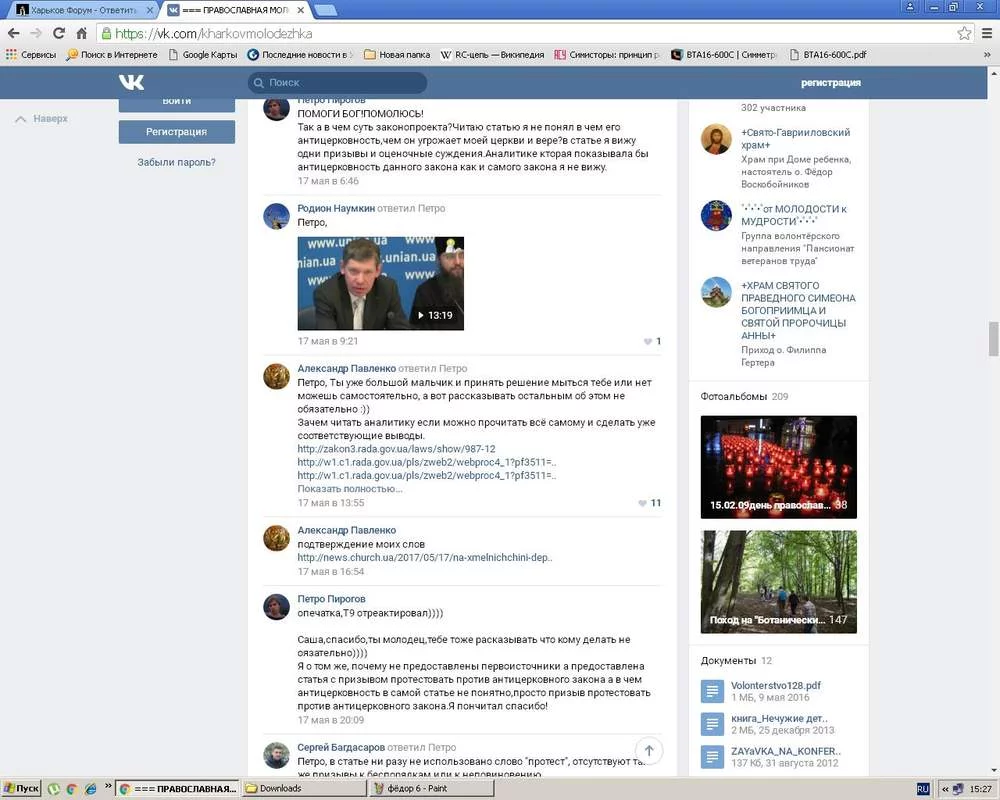1000x800 pixels.
Task: Open Родион Наумкин avatar
Action: [x=277, y=216]
